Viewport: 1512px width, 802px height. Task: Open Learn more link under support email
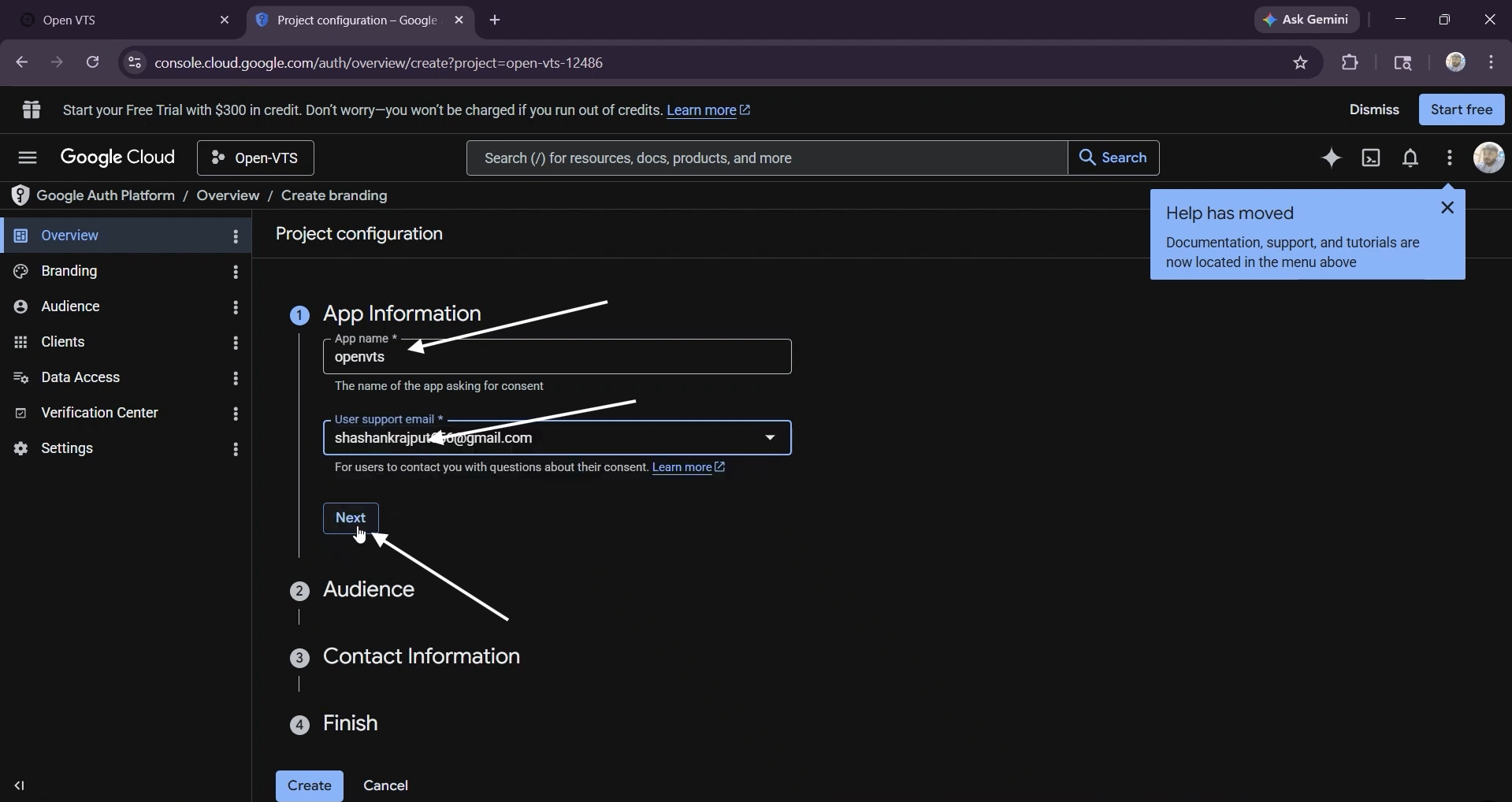[x=689, y=467]
